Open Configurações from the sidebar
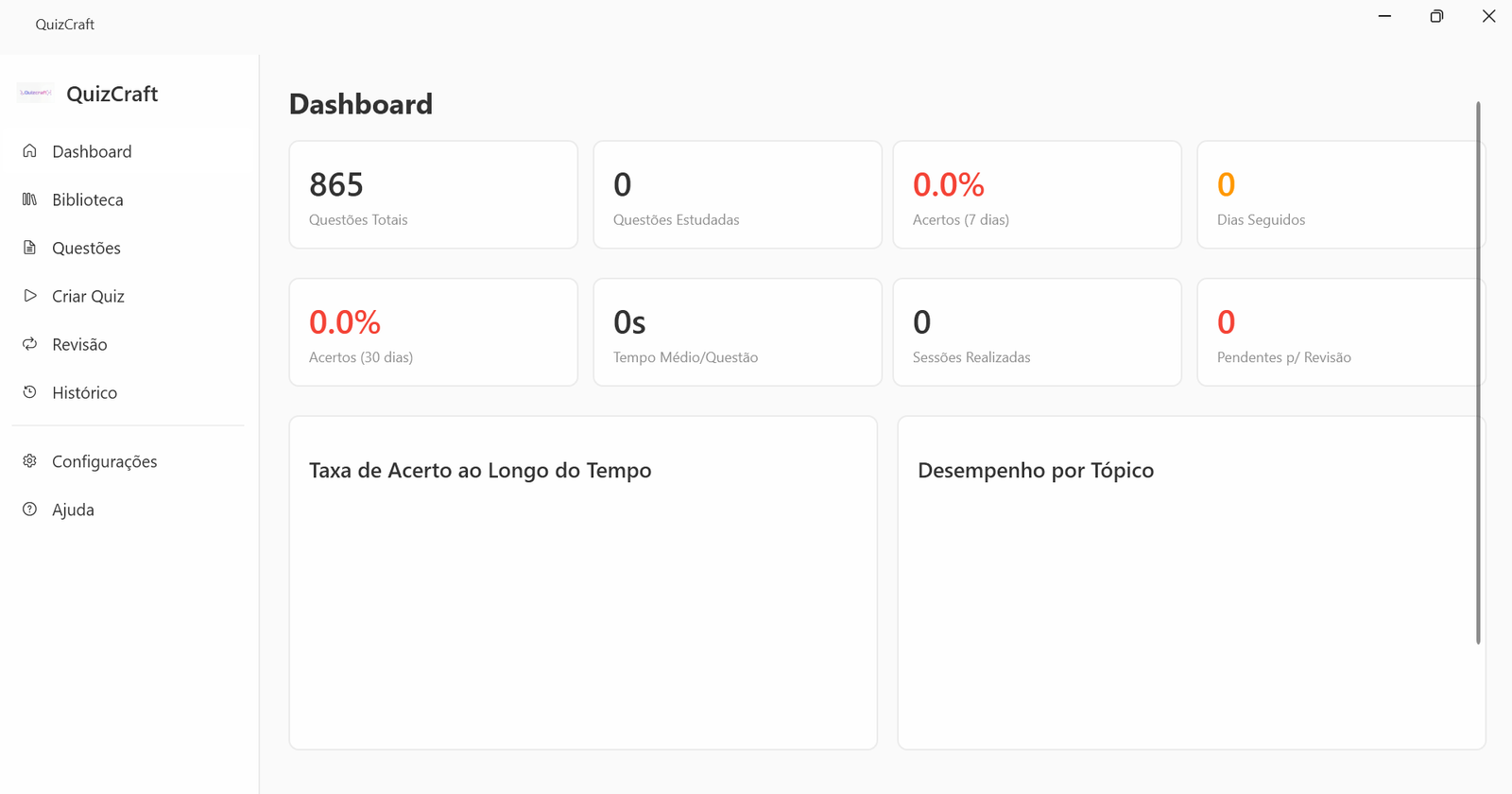The height and width of the screenshot is (794, 1512). [x=104, y=461]
